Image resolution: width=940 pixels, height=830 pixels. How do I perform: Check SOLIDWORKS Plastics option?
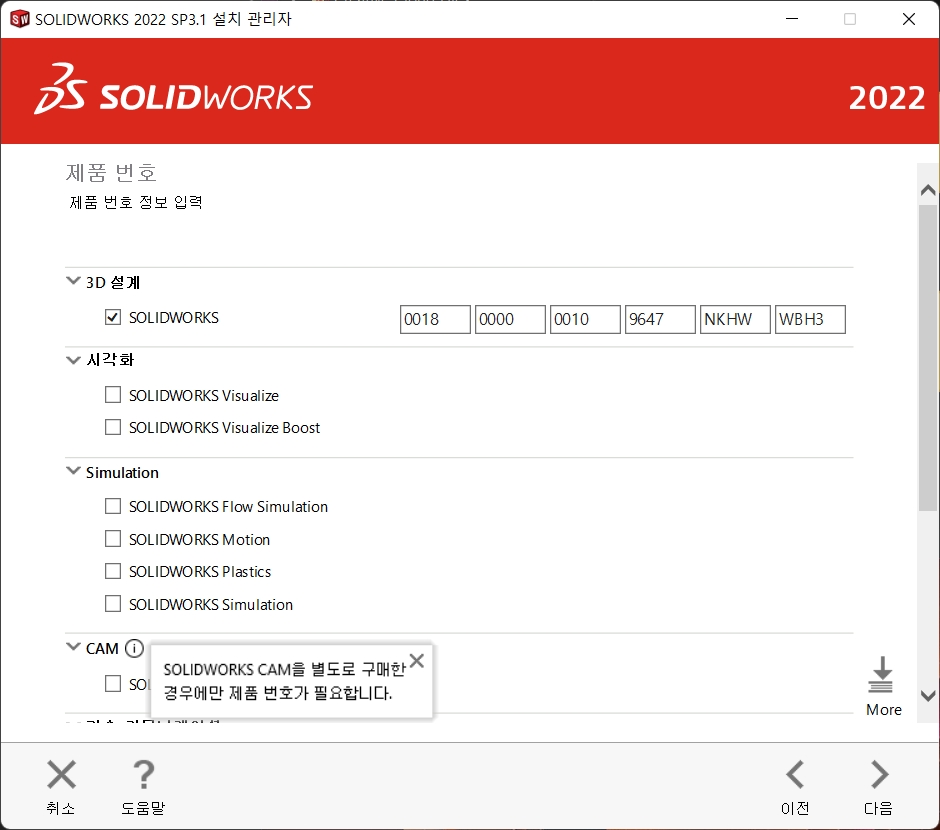(113, 571)
